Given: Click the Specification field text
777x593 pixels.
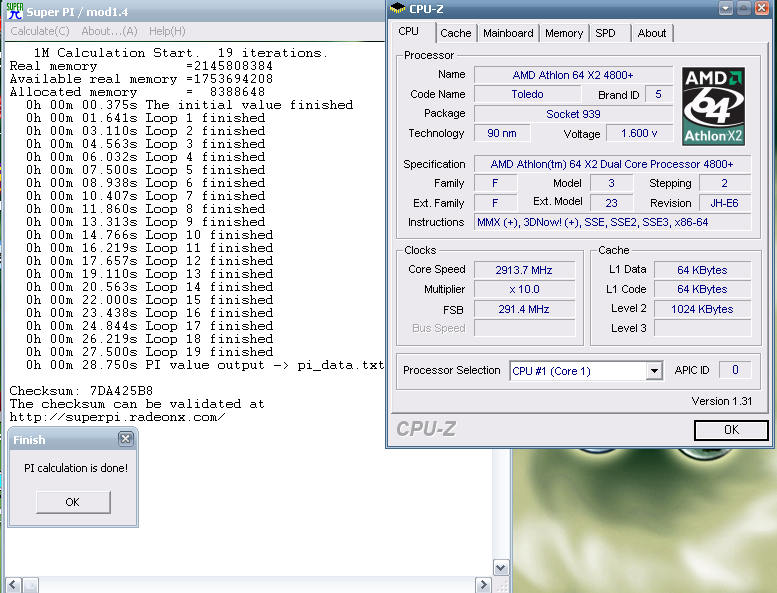Looking at the screenshot, I should (x=612, y=164).
